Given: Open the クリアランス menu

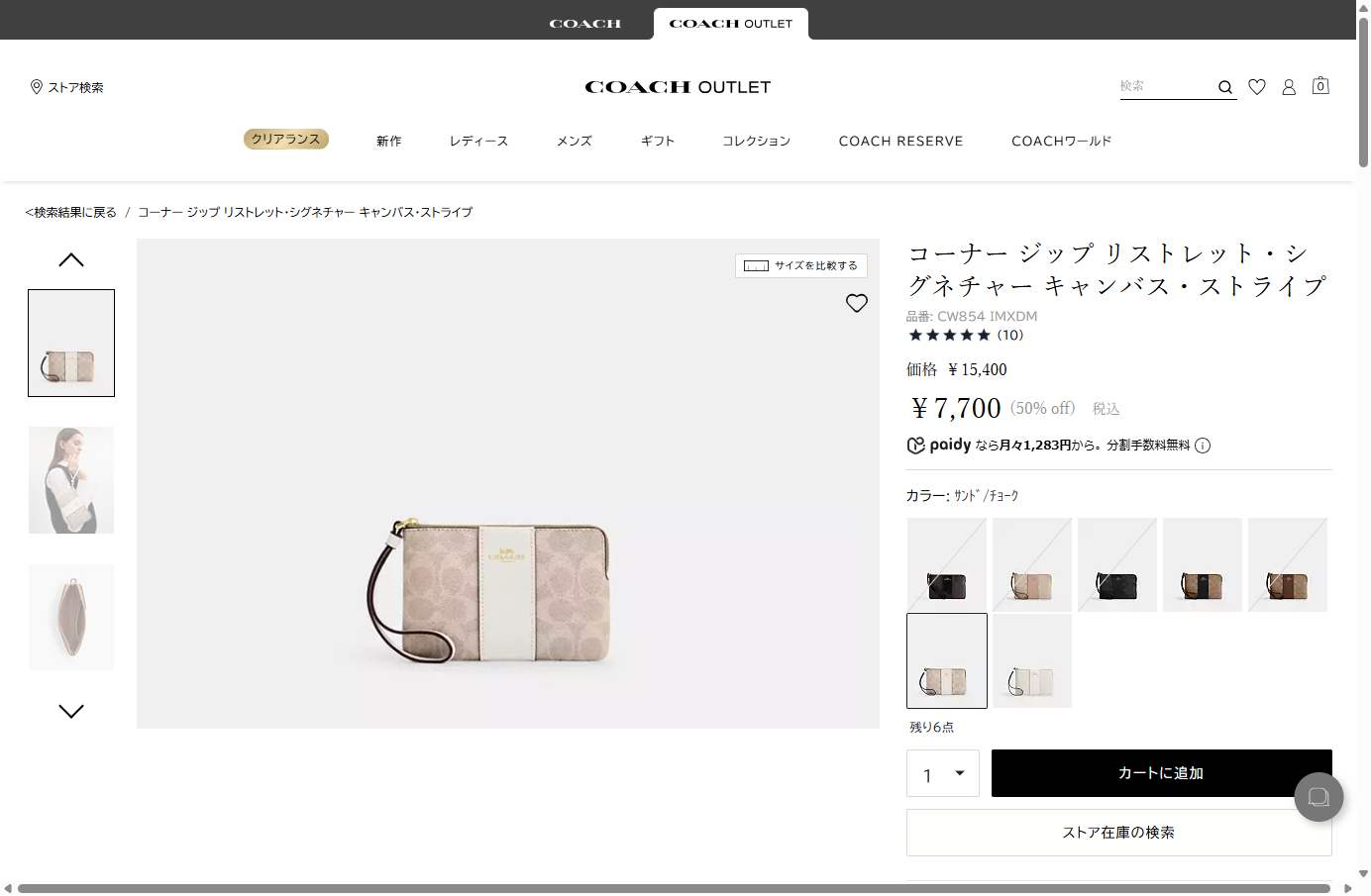Looking at the screenshot, I should [x=286, y=140].
